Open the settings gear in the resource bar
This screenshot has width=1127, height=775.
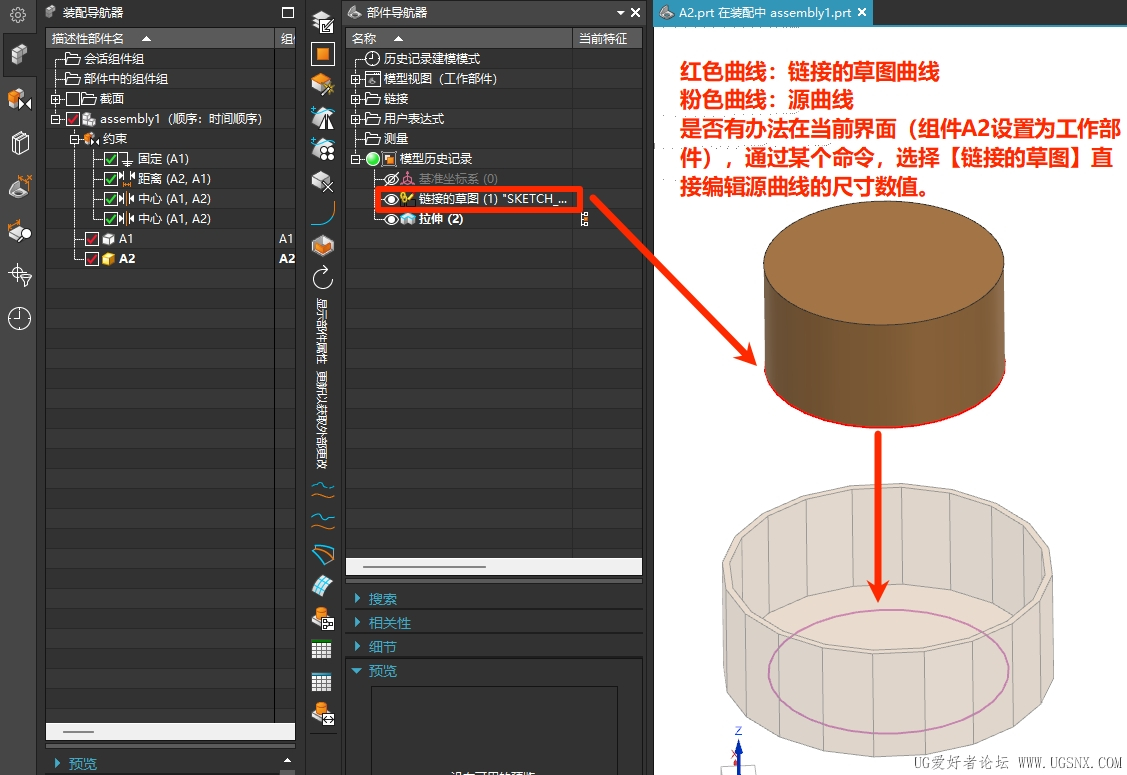19,14
